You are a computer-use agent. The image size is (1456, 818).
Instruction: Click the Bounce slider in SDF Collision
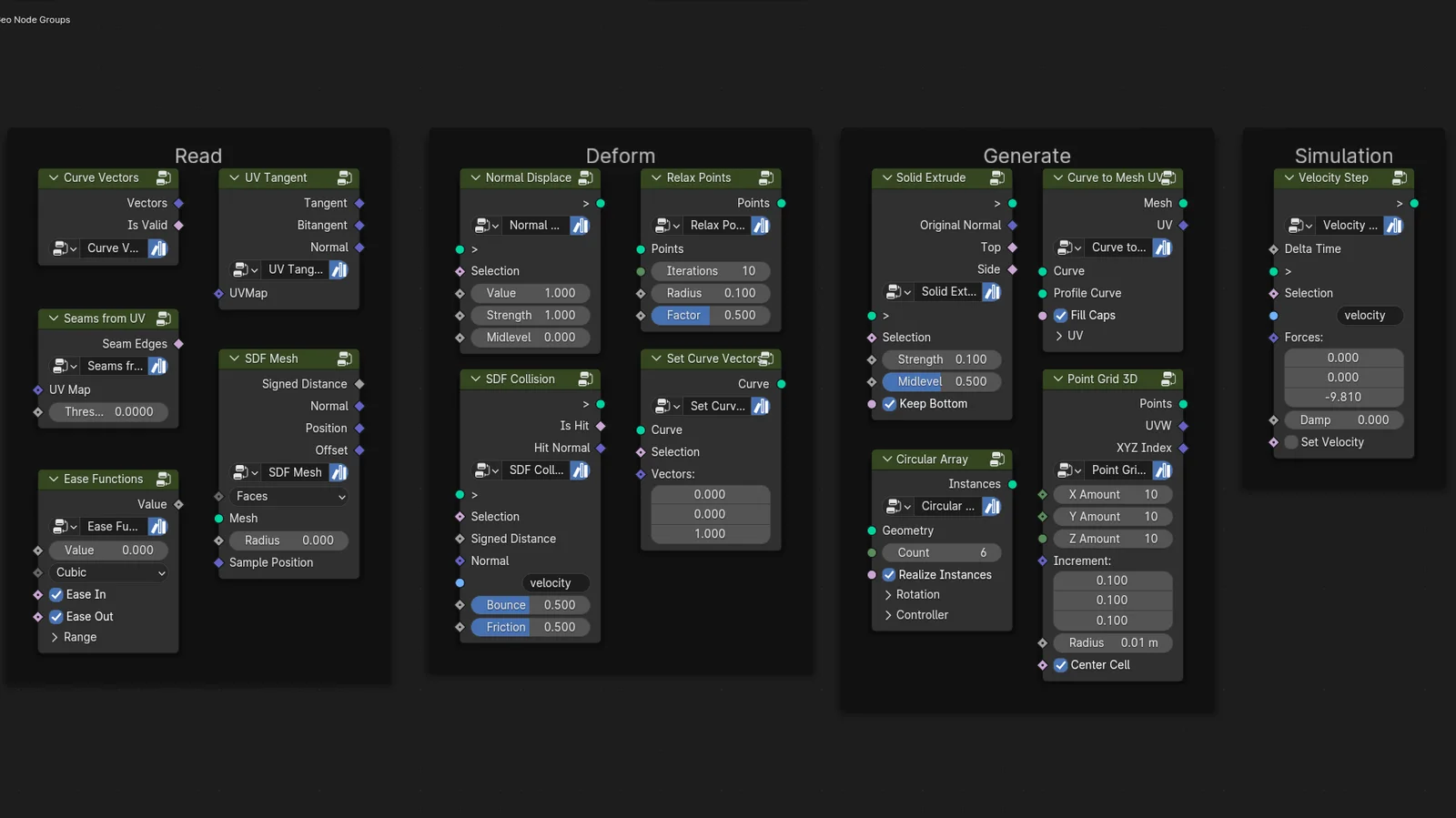tap(531, 605)
